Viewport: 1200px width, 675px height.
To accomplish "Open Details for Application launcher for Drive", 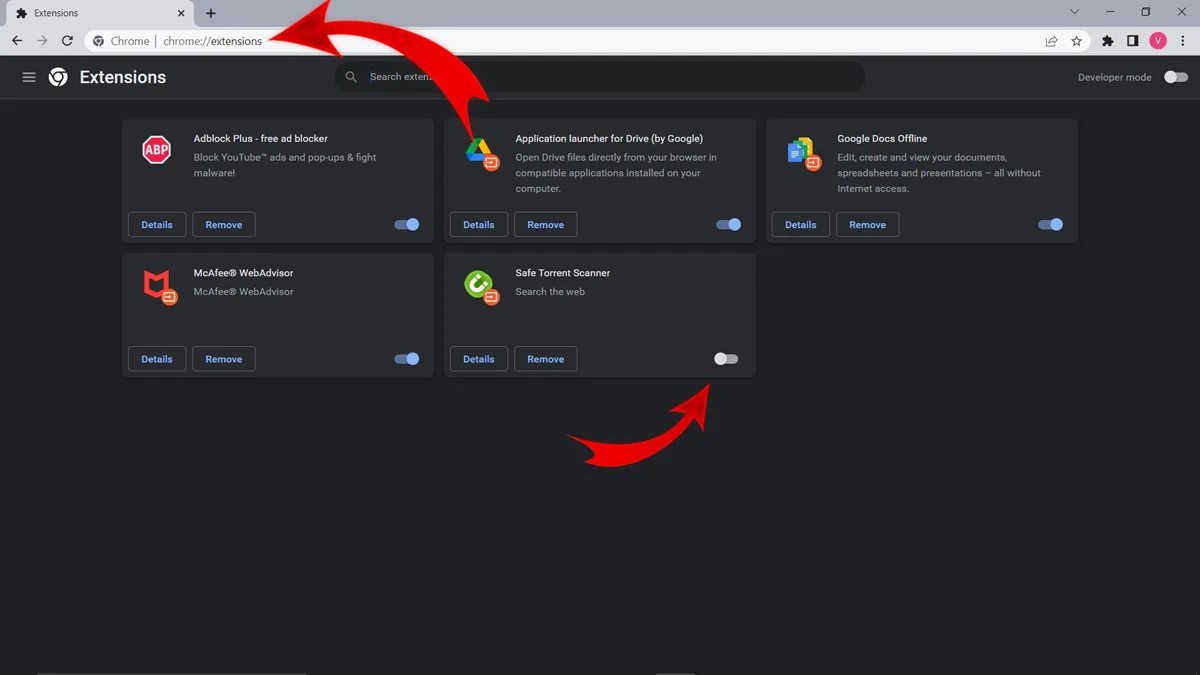I will tap(479, 225).
